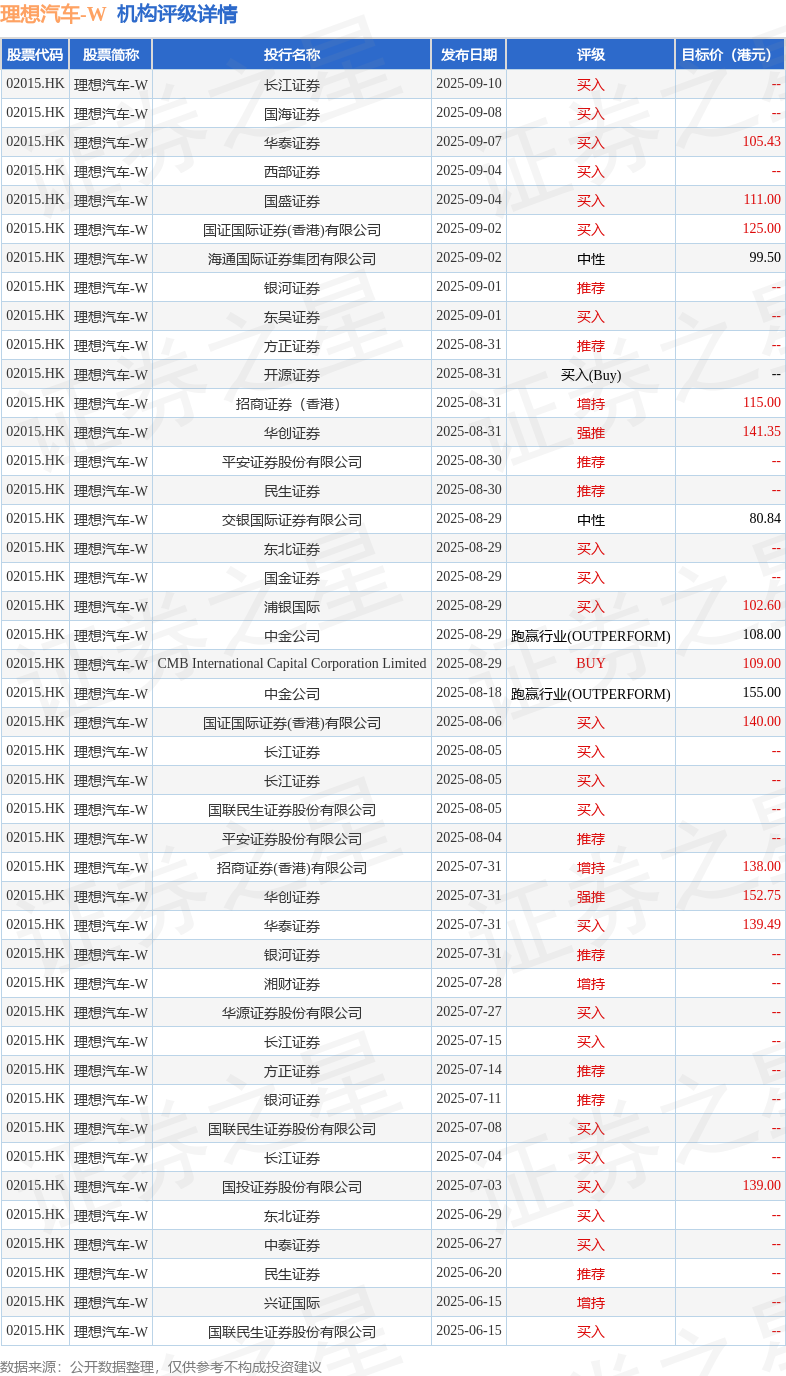Select the 国海证券 cell

click(x=292, y=114)
